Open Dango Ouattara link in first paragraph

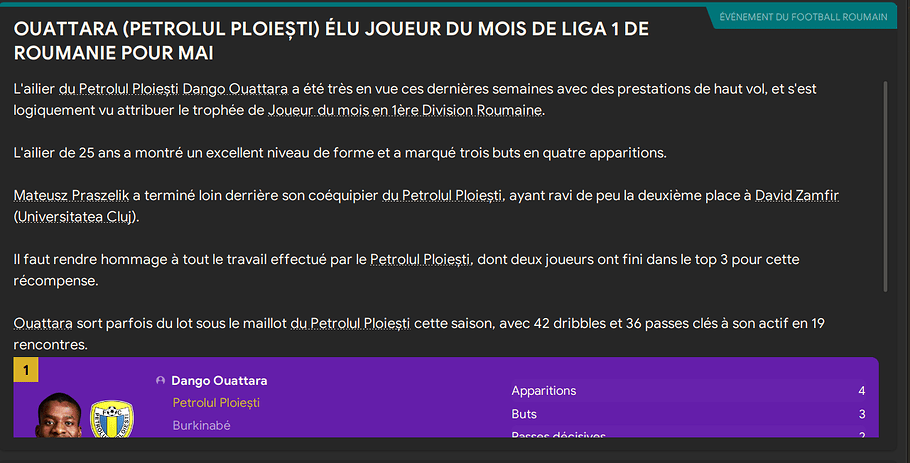[x=247, y=90]
